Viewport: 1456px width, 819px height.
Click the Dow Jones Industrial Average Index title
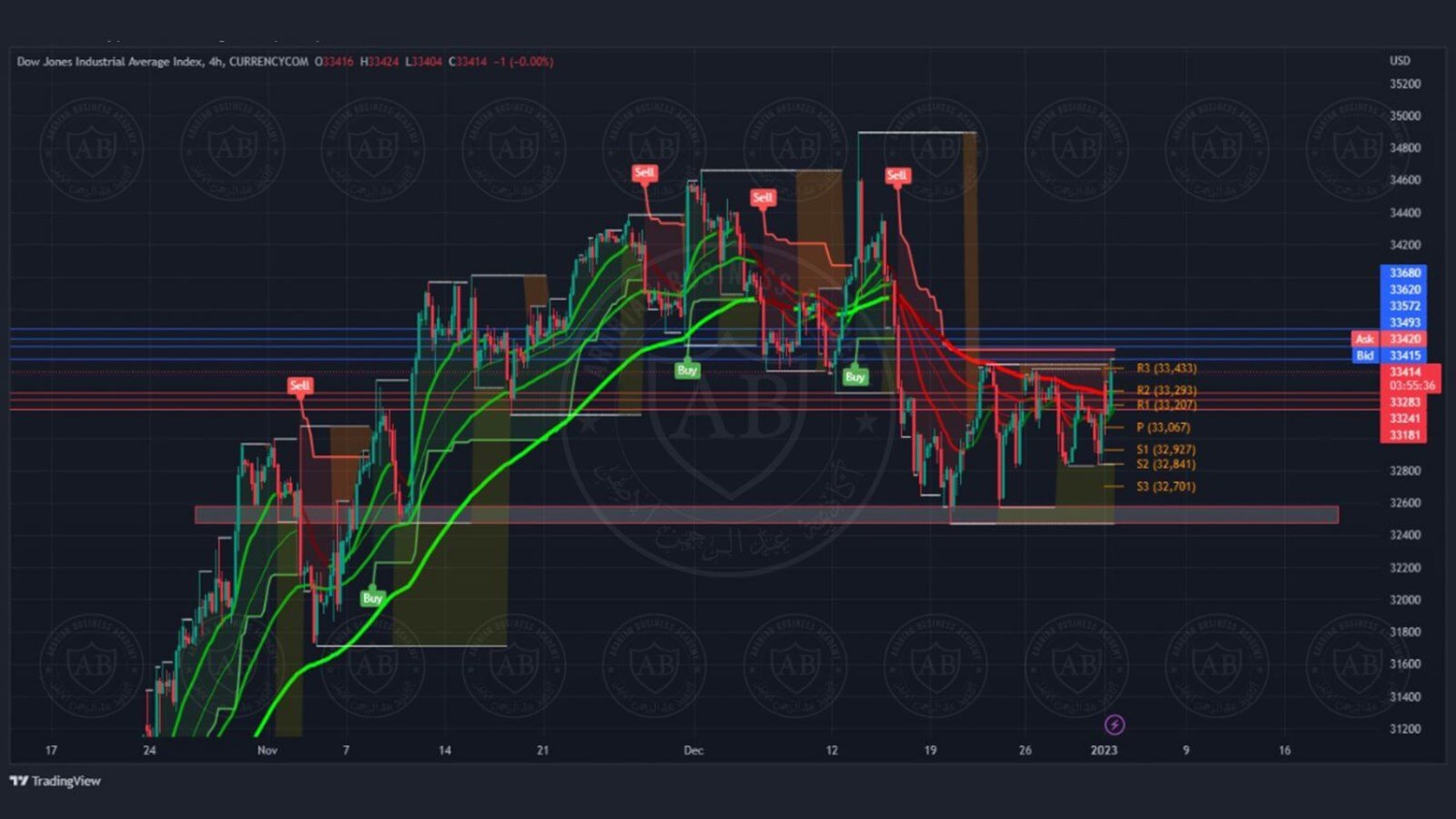point(111,62)
